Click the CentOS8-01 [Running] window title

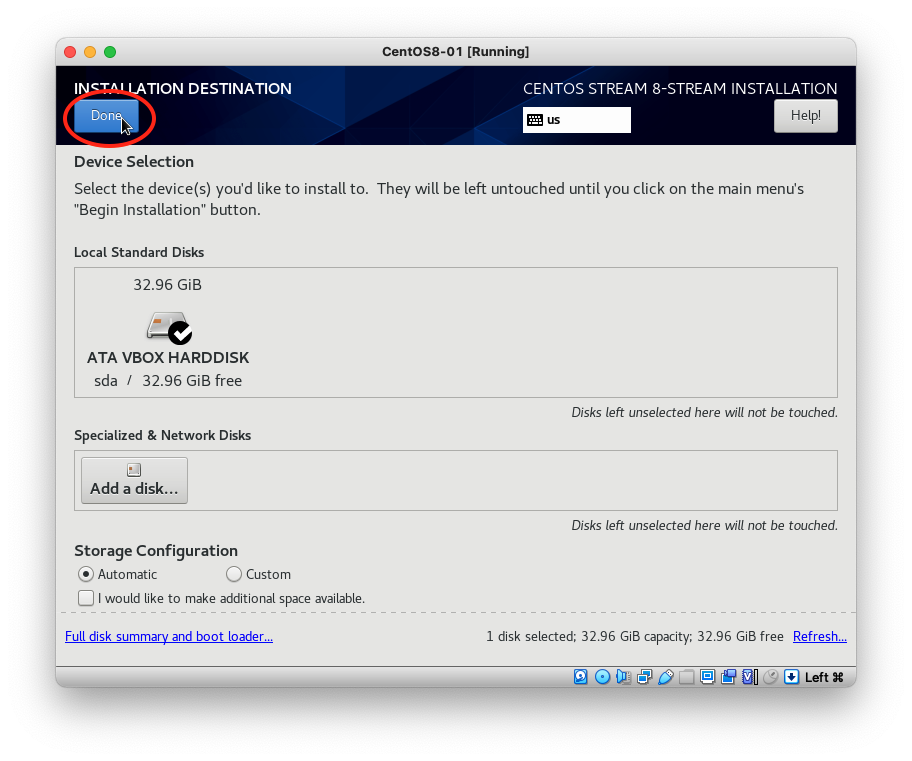(455, 52)
